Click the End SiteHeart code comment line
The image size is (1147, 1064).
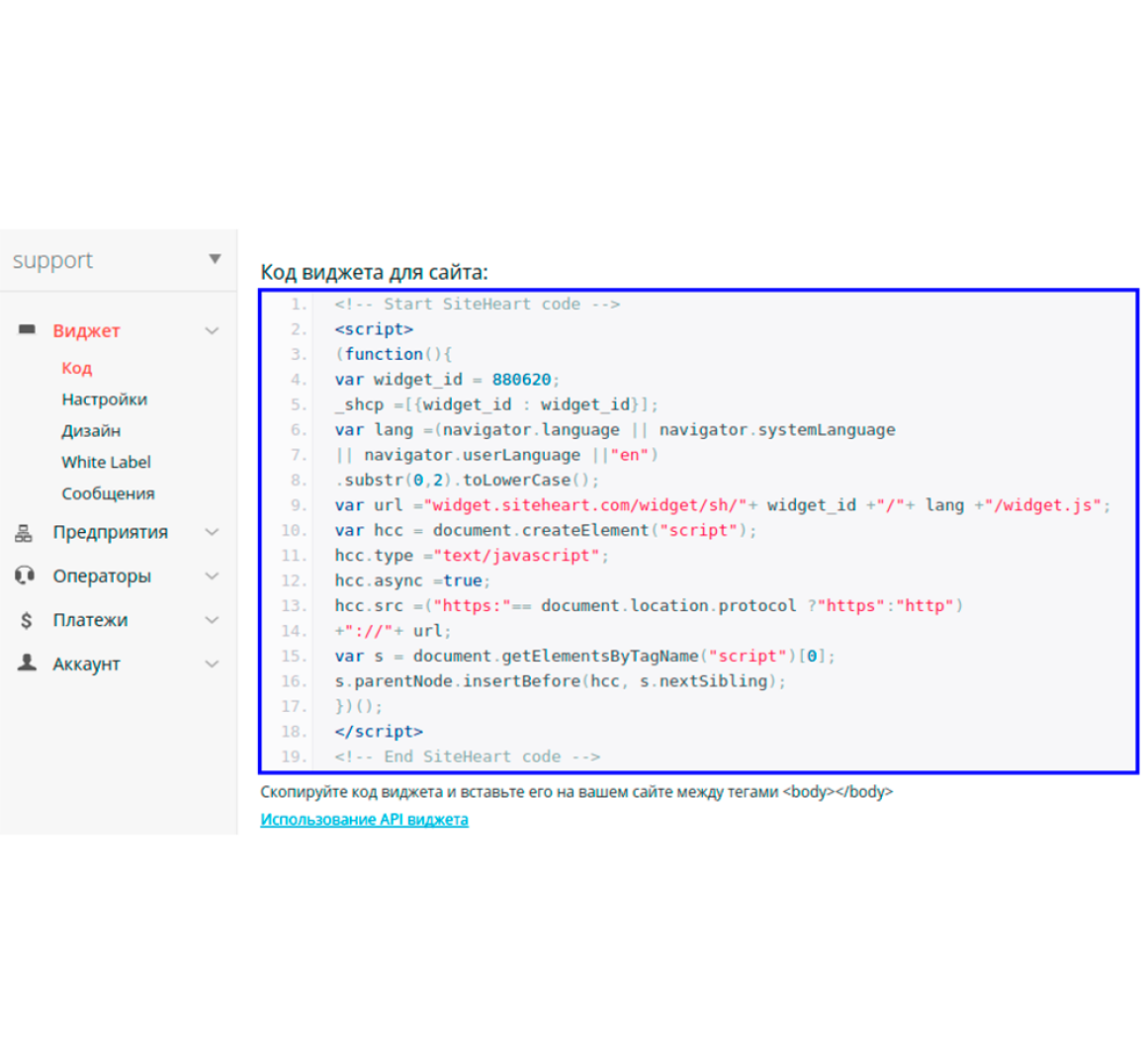point(468,755)
